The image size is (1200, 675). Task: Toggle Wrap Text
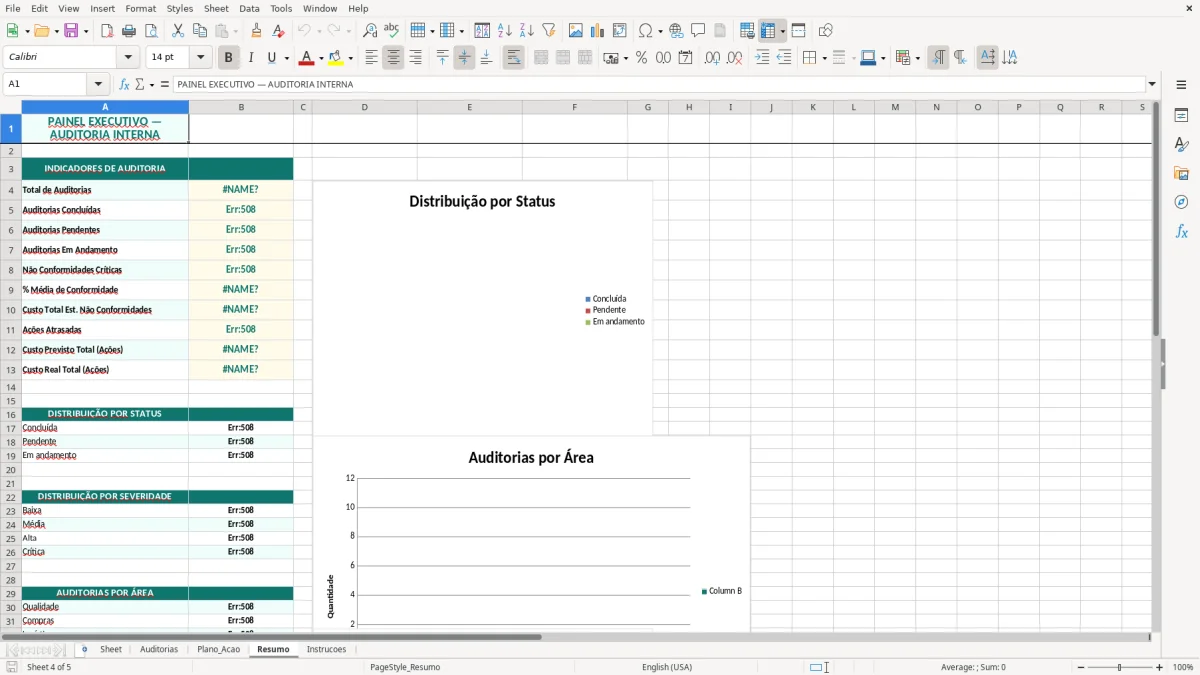tap(513, 58)
